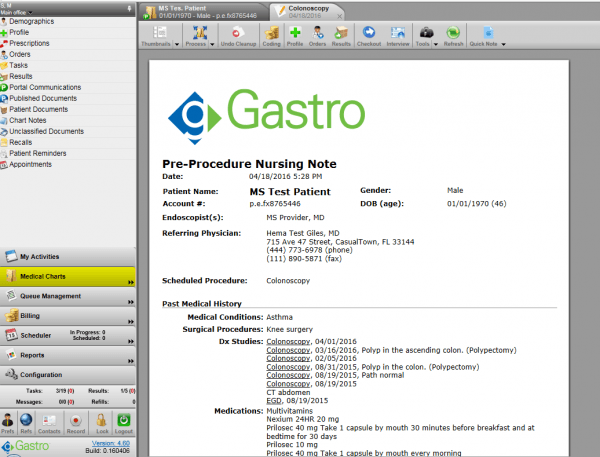This screenshot has height=457, width=600.
Task: Click the Undo Cleanup toolbar icon
Action: (238, 36)
